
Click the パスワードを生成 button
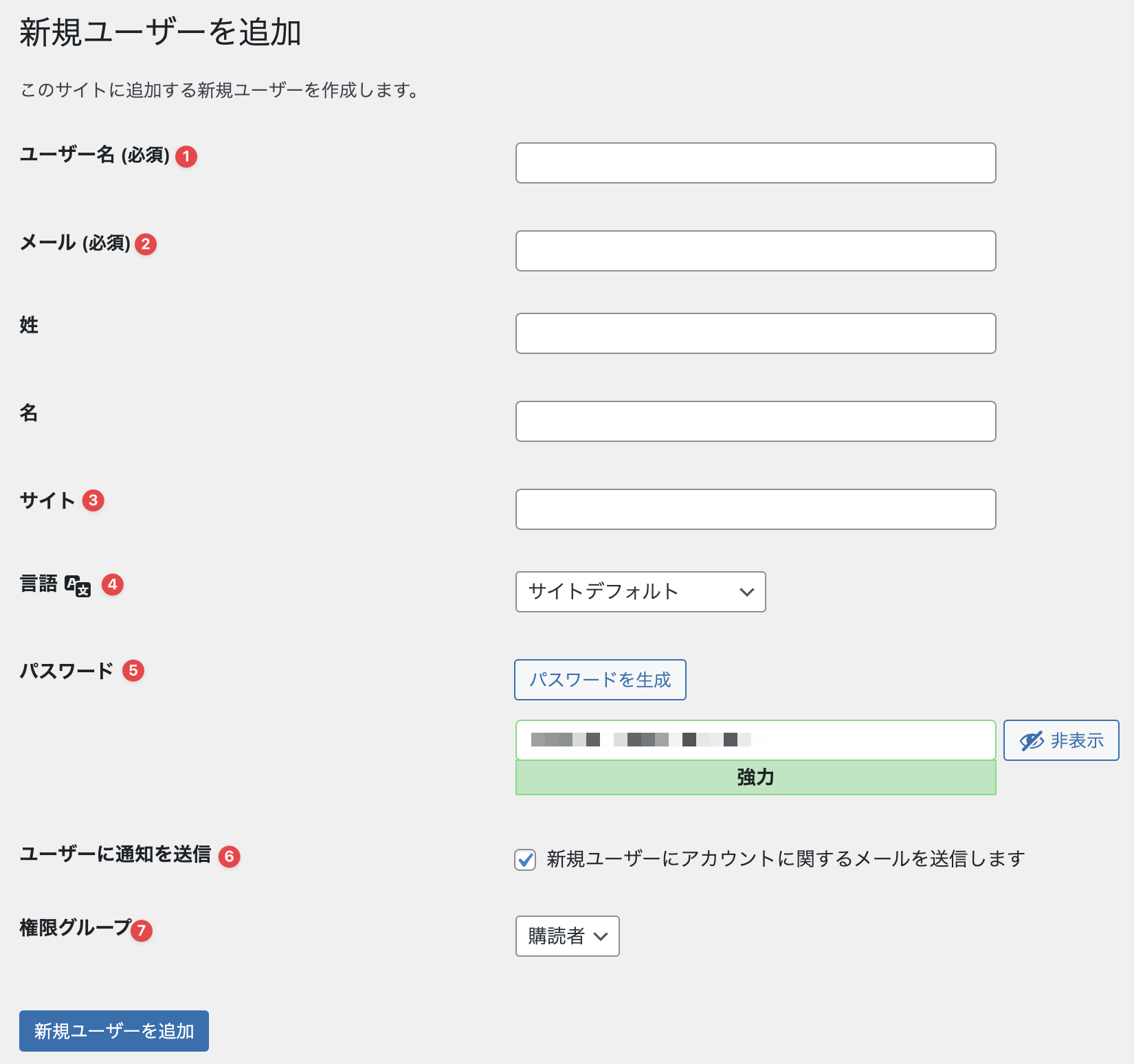click(x=600, y=680)
